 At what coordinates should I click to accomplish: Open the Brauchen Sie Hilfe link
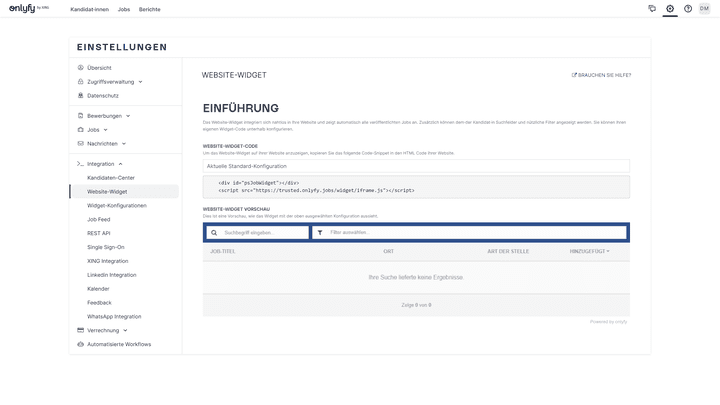pos(601,75)
